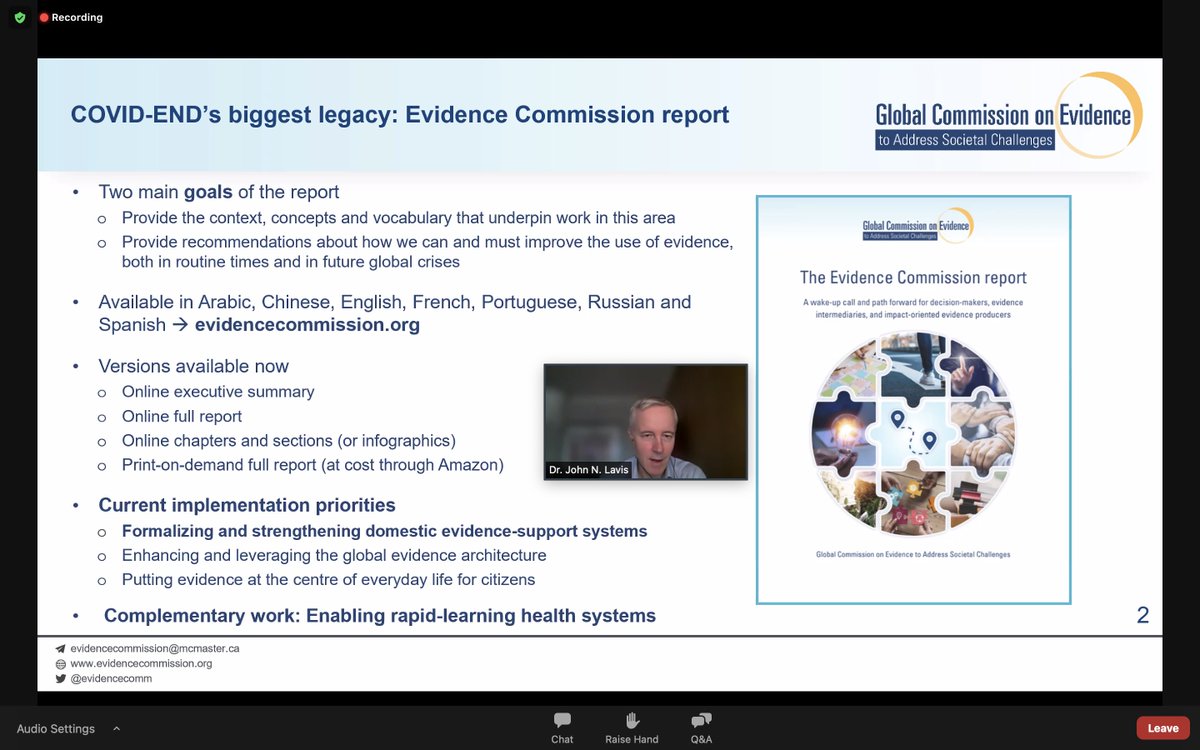Click 'Available in Arabic, Chinese, English' bullet
This screenshot has width=1200, height=750.
[x=394, y=313]
